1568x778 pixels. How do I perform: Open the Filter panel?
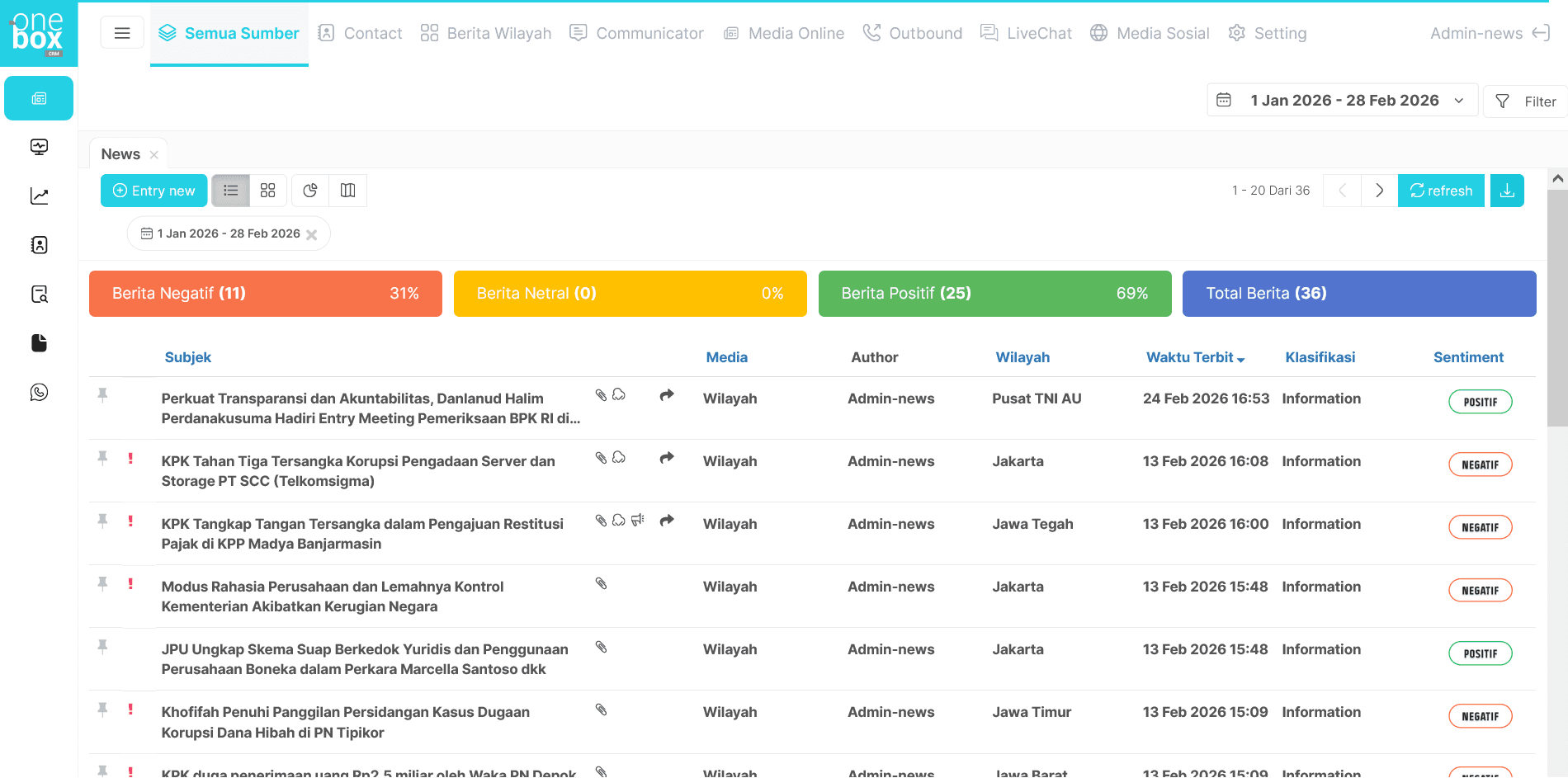1525,101
